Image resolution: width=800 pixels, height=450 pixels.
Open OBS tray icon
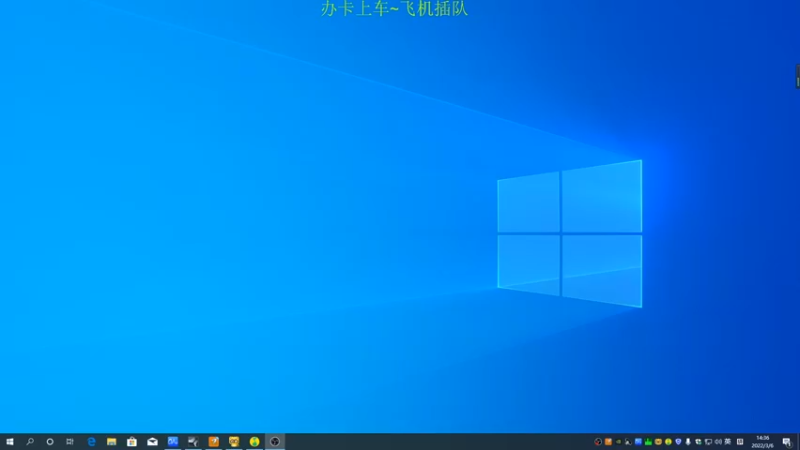tap(598, 442)
